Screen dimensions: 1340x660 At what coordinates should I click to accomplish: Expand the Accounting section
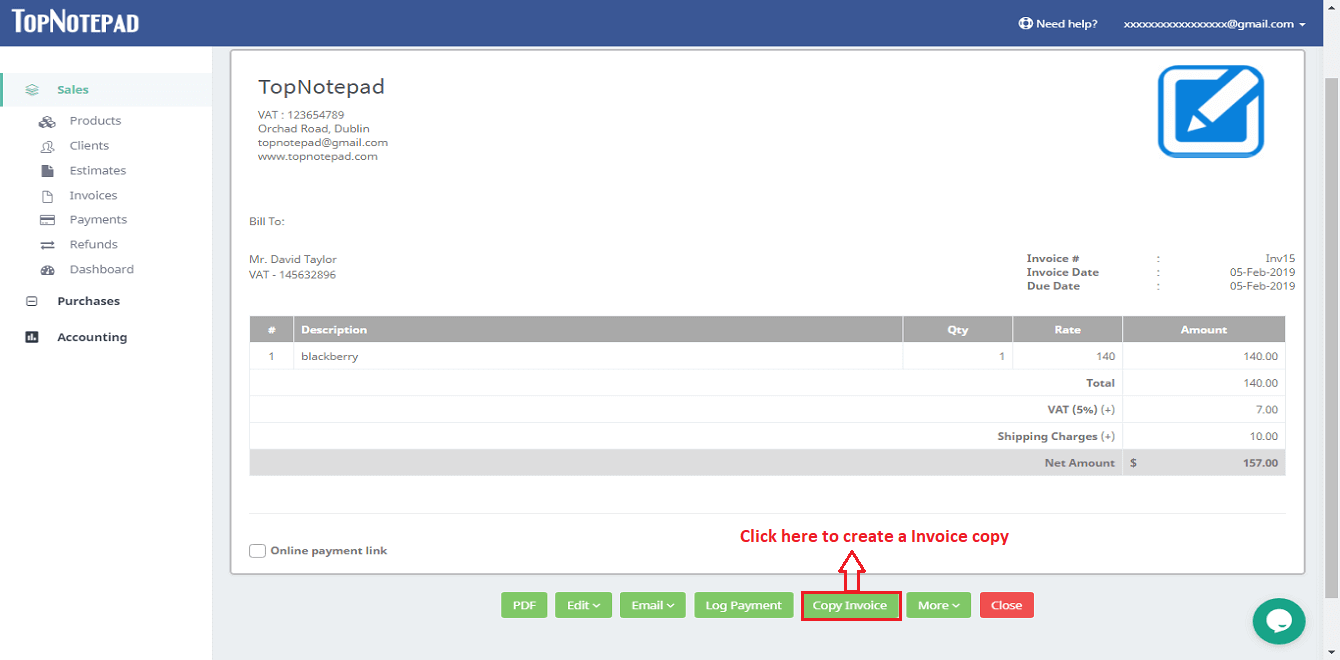tap(92, 337)
